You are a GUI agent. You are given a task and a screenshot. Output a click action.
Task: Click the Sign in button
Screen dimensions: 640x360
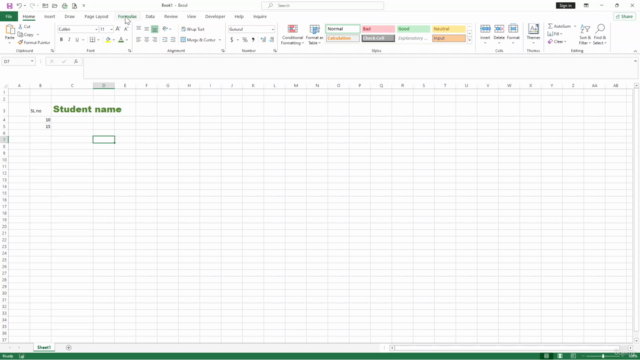(565, 6)
